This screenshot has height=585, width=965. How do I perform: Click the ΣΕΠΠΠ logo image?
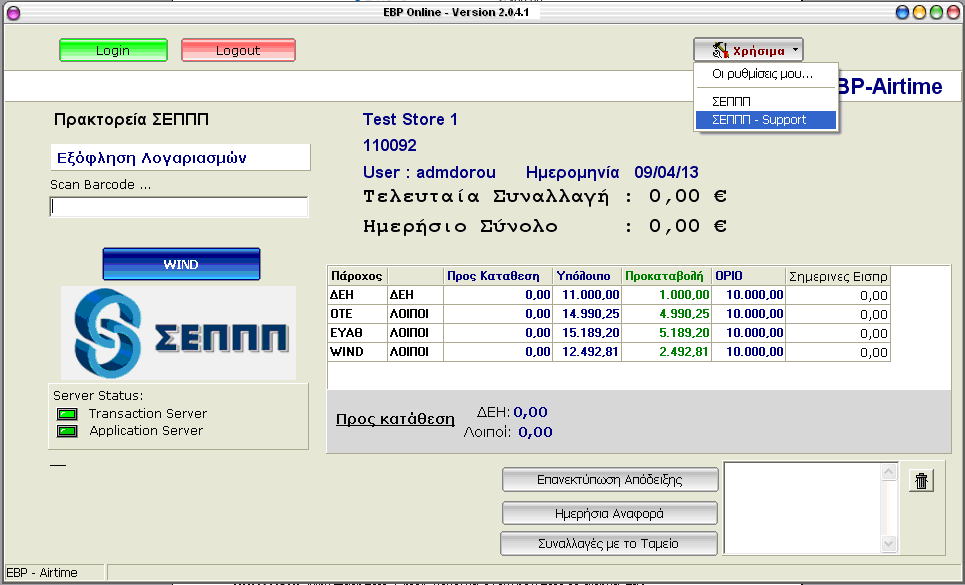coord(178,333)
